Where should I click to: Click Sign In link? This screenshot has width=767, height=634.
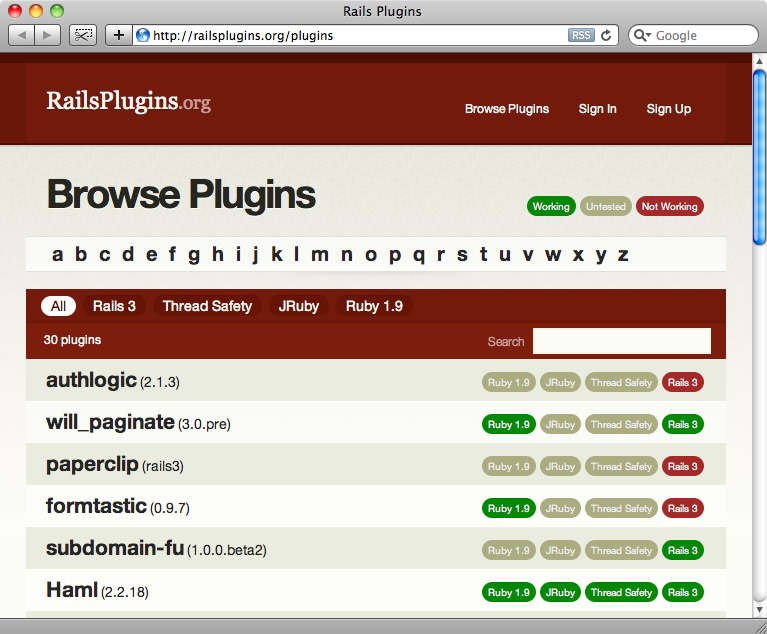point(597,109)
